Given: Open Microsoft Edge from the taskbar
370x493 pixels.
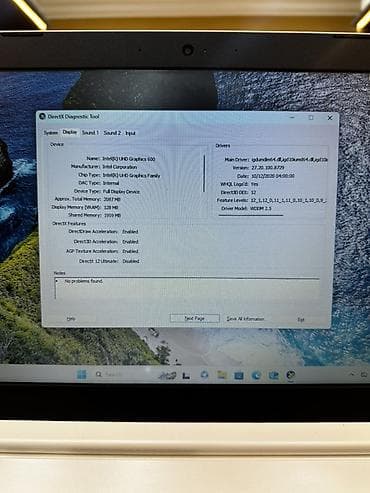Looking at the screenshot, I should pyautogui.click(x=256, y=375).
